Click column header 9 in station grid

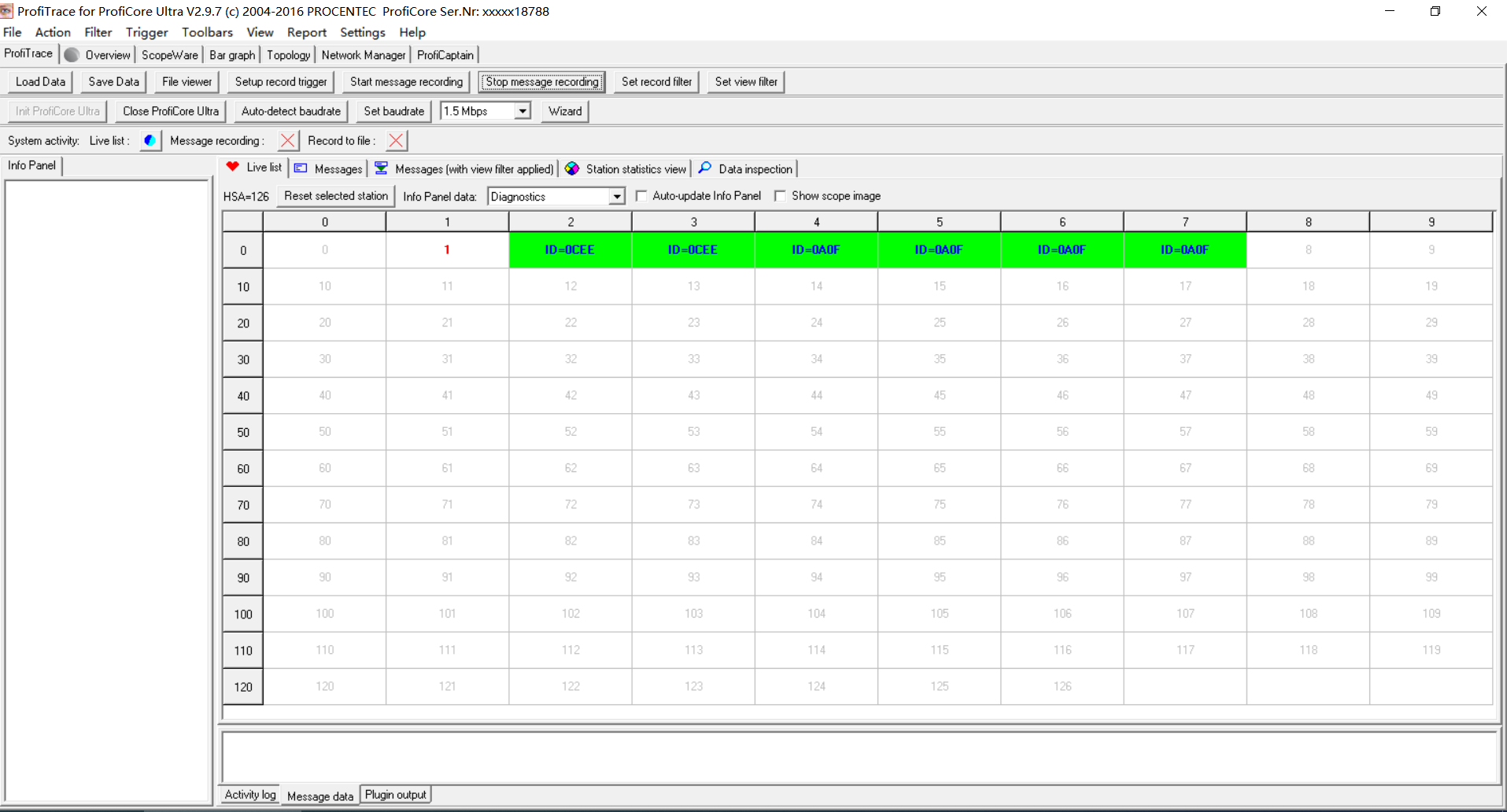(x=1431, y=222)
